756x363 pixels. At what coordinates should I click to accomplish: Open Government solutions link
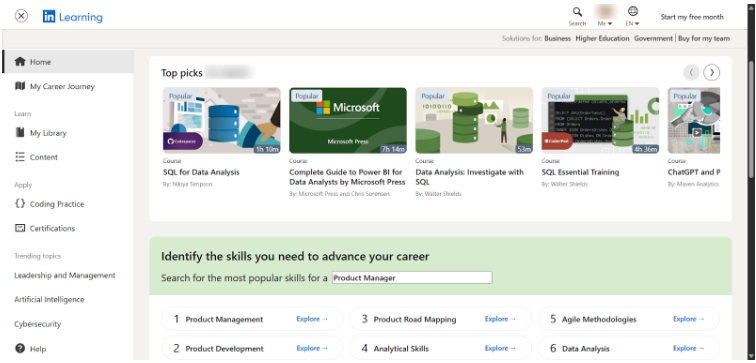(x=653, y=39)
